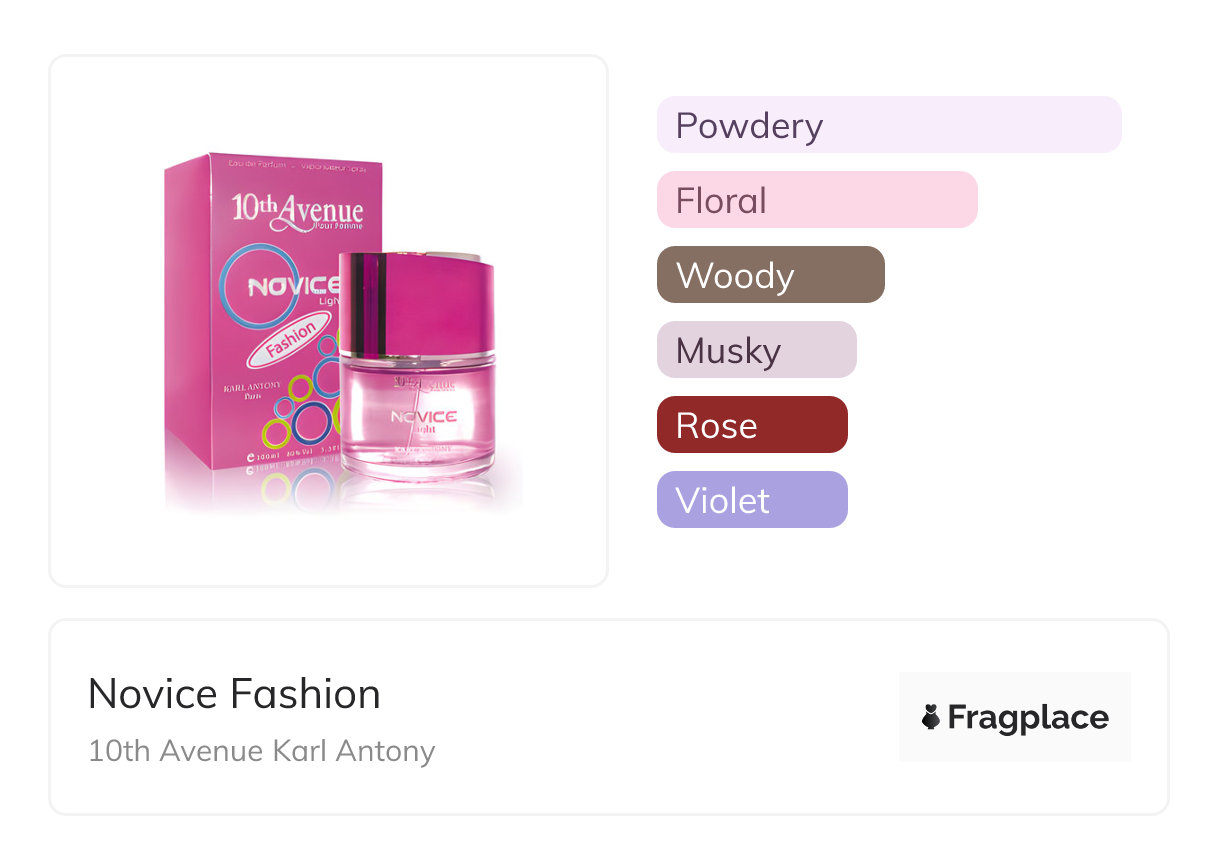Click the dark red Rose accord
The width and height of the screenshot is (1218, 864).
[x=751, y=425]
